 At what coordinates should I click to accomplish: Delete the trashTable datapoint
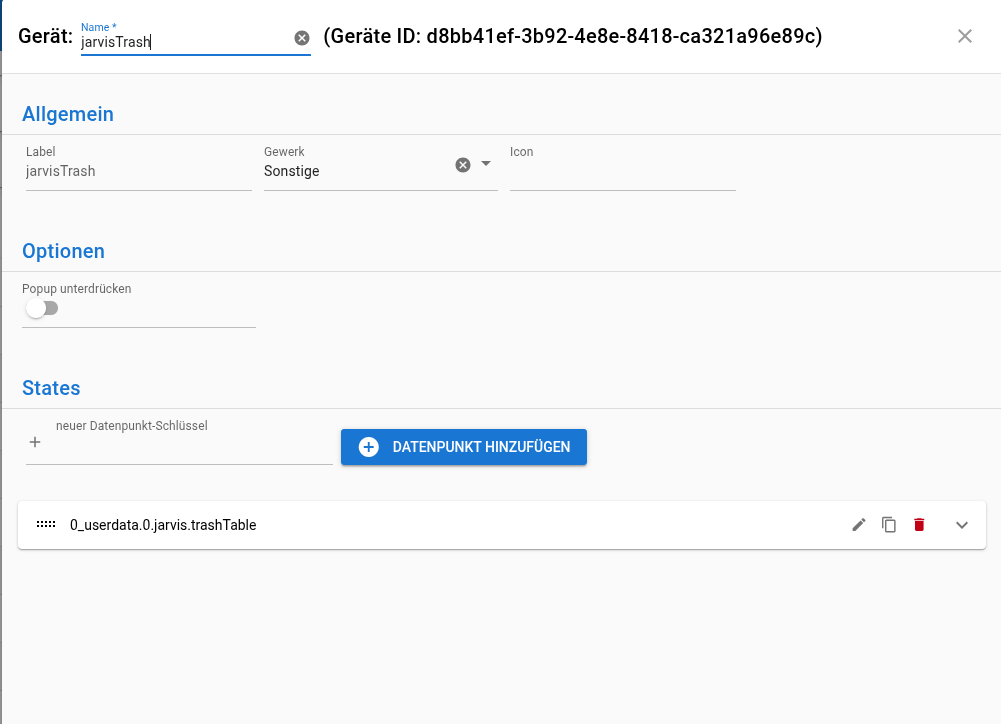(919, 525)
